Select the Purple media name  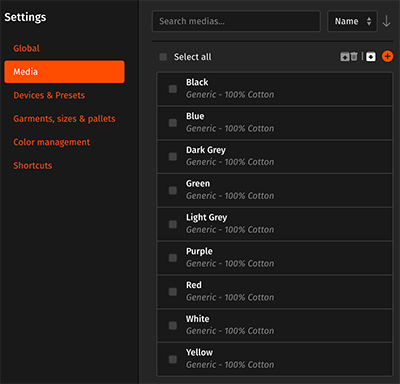tap(199, 251)
